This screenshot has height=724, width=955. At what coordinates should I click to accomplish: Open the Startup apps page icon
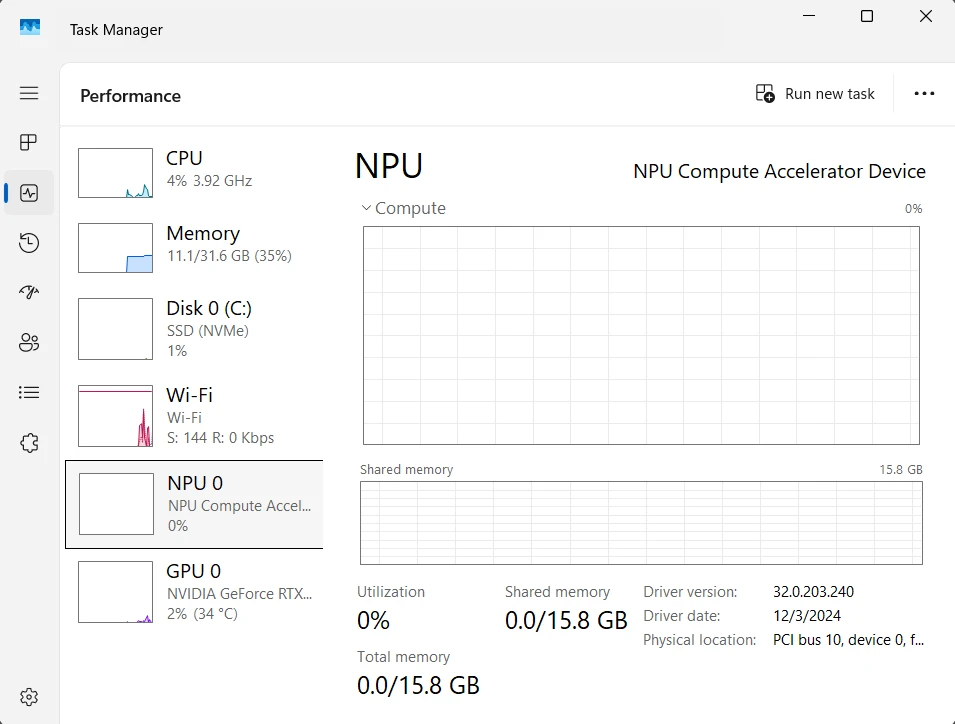pos(29,293)
